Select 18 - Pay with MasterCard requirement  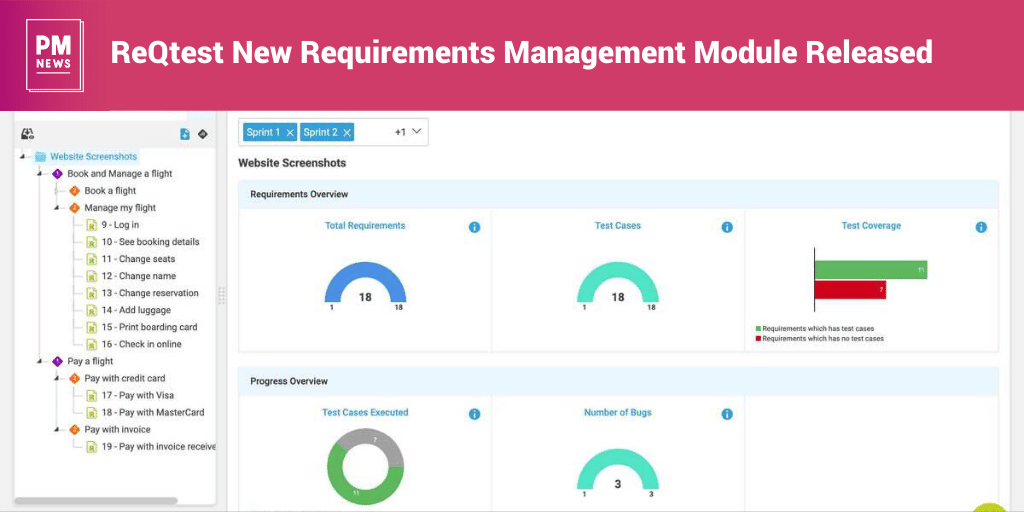tap(152, 412)
